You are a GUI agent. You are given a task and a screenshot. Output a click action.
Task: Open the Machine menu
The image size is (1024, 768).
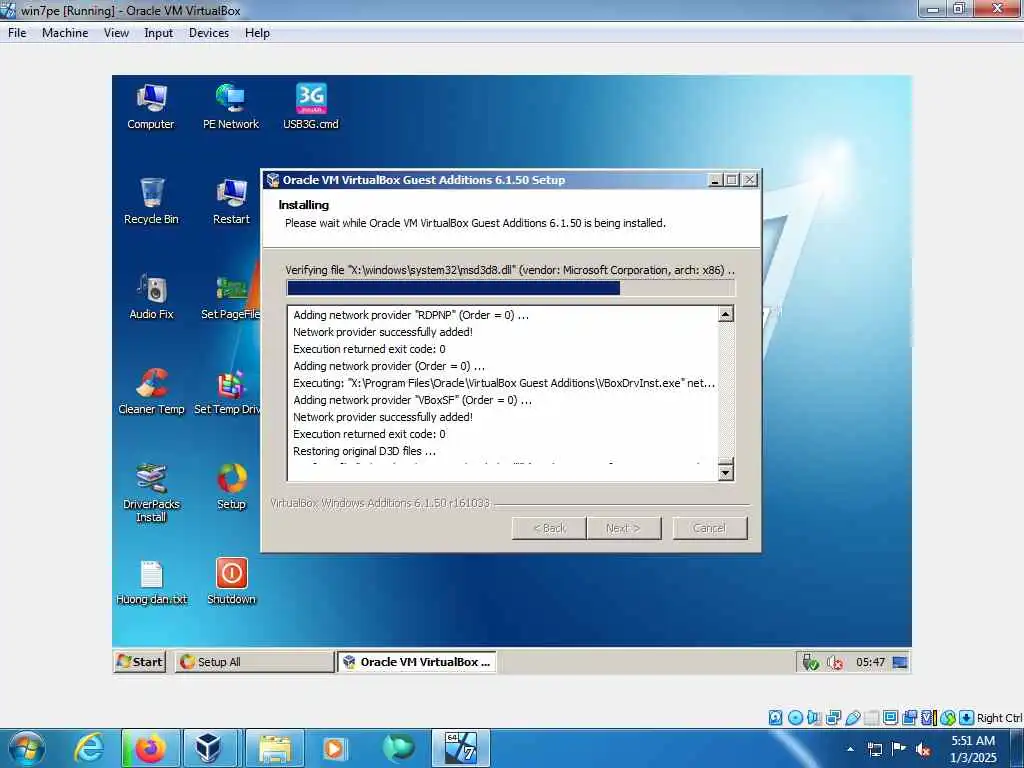point(65,33)
